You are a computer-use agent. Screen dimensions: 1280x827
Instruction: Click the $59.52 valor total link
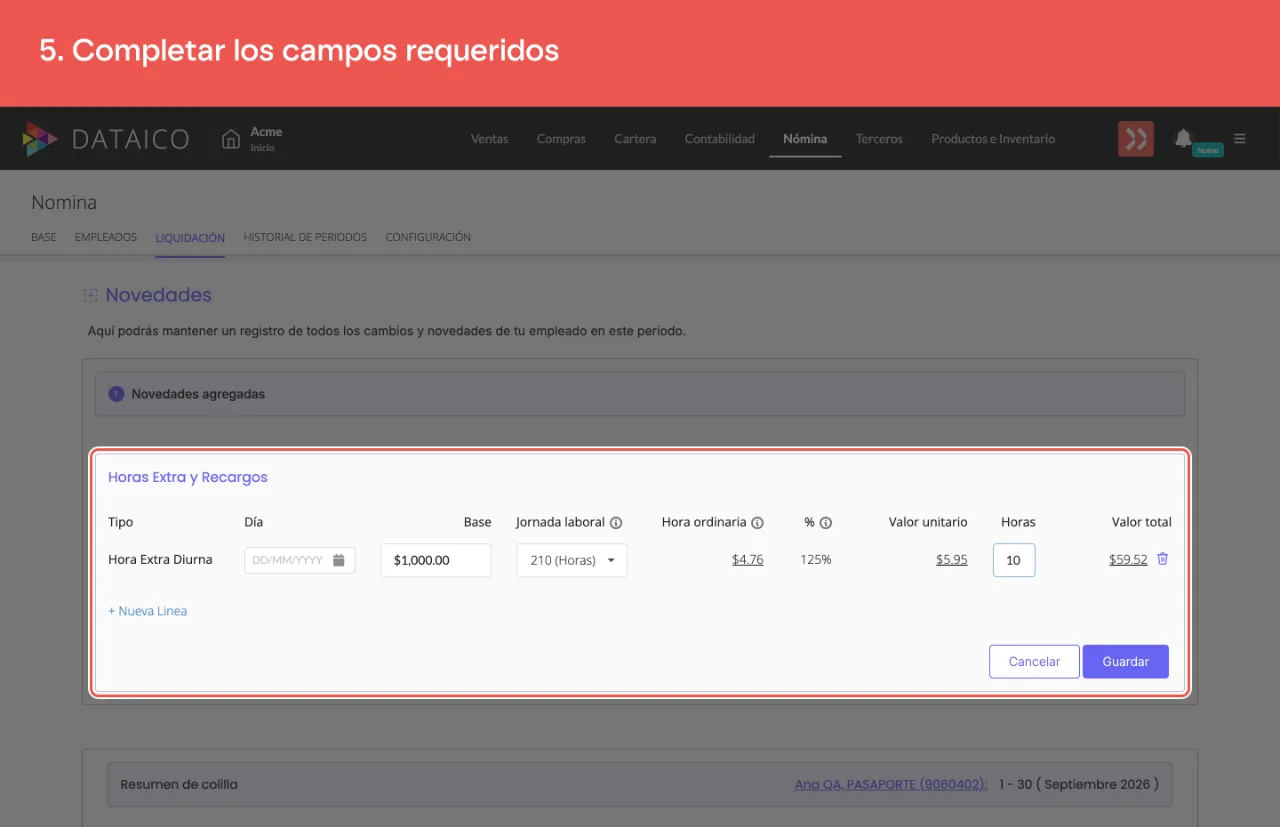coord(1128,560)
